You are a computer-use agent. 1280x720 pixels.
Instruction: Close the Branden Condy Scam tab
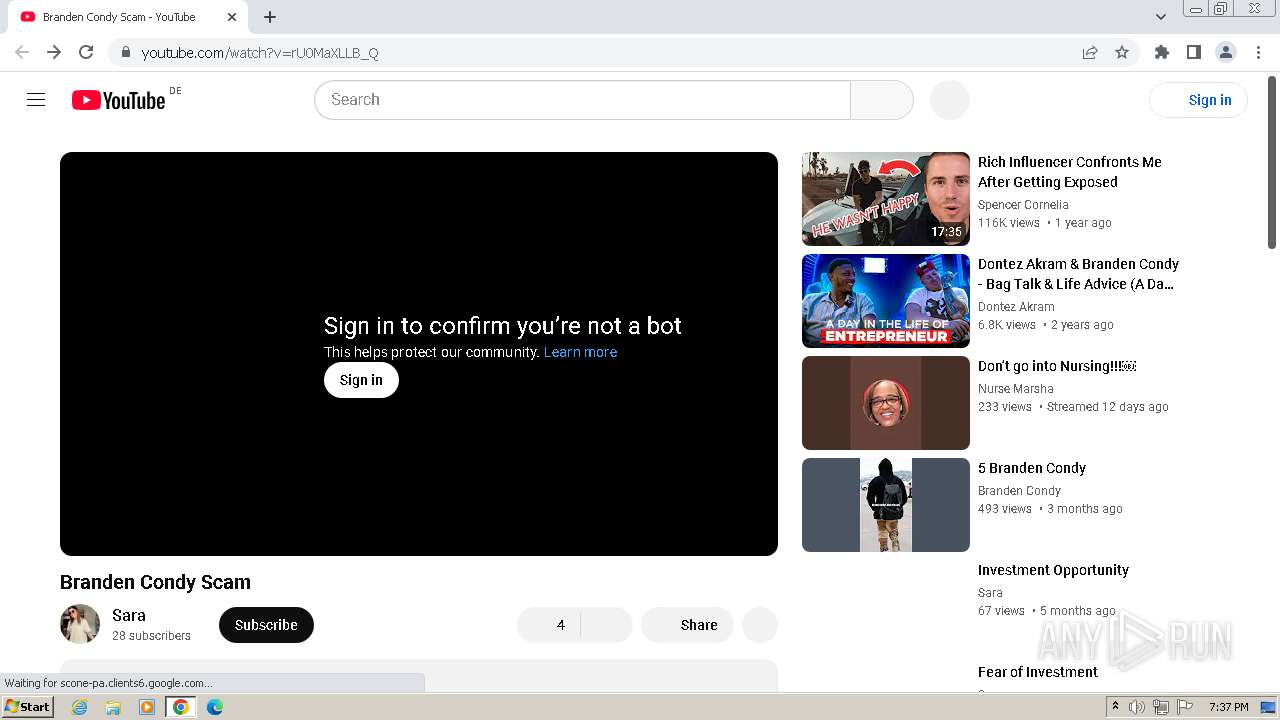coord(231,17)
